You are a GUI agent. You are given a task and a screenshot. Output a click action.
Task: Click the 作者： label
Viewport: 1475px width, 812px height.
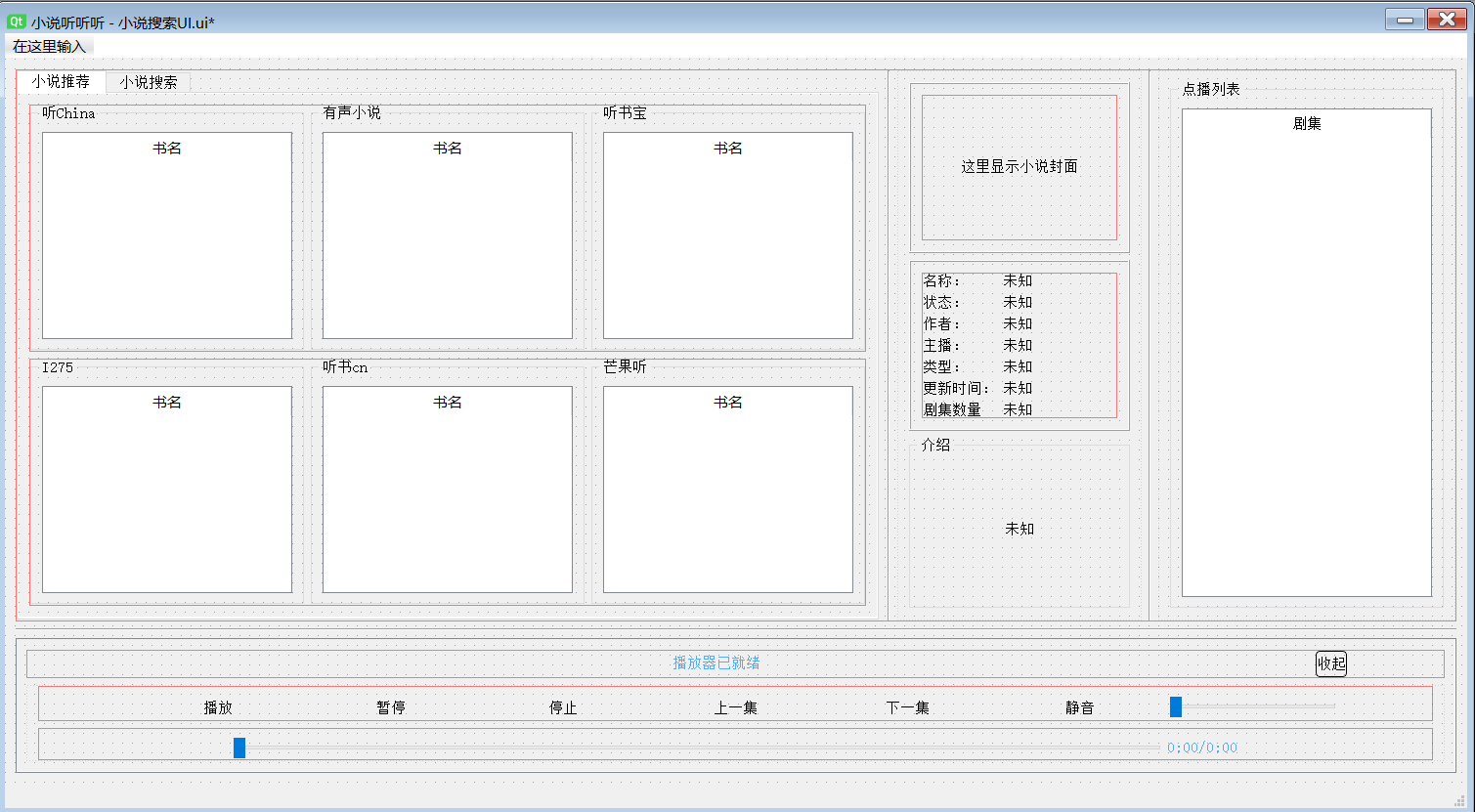click(x=942, y=323)
